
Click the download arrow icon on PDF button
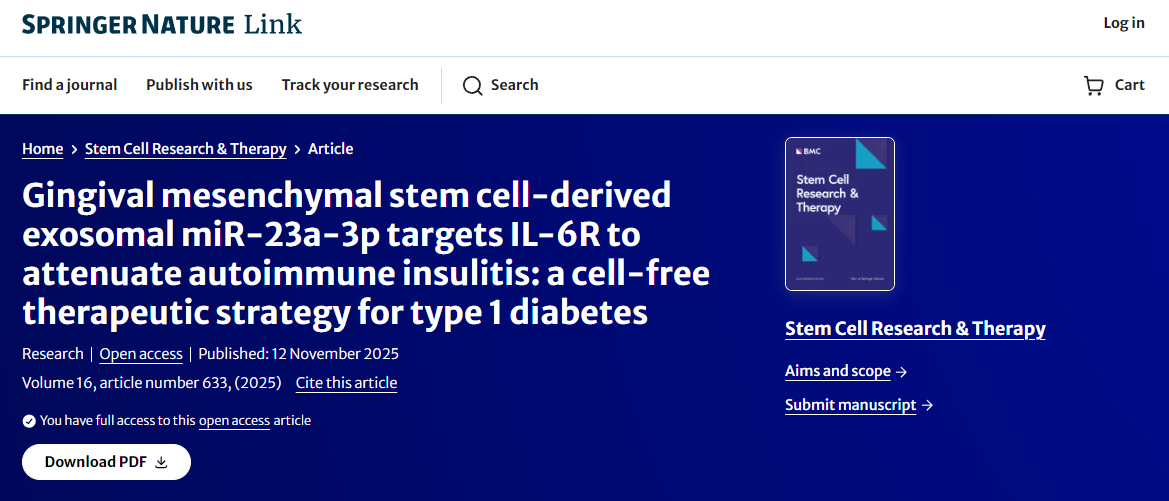pyautogui.click(x=161, y=462)
